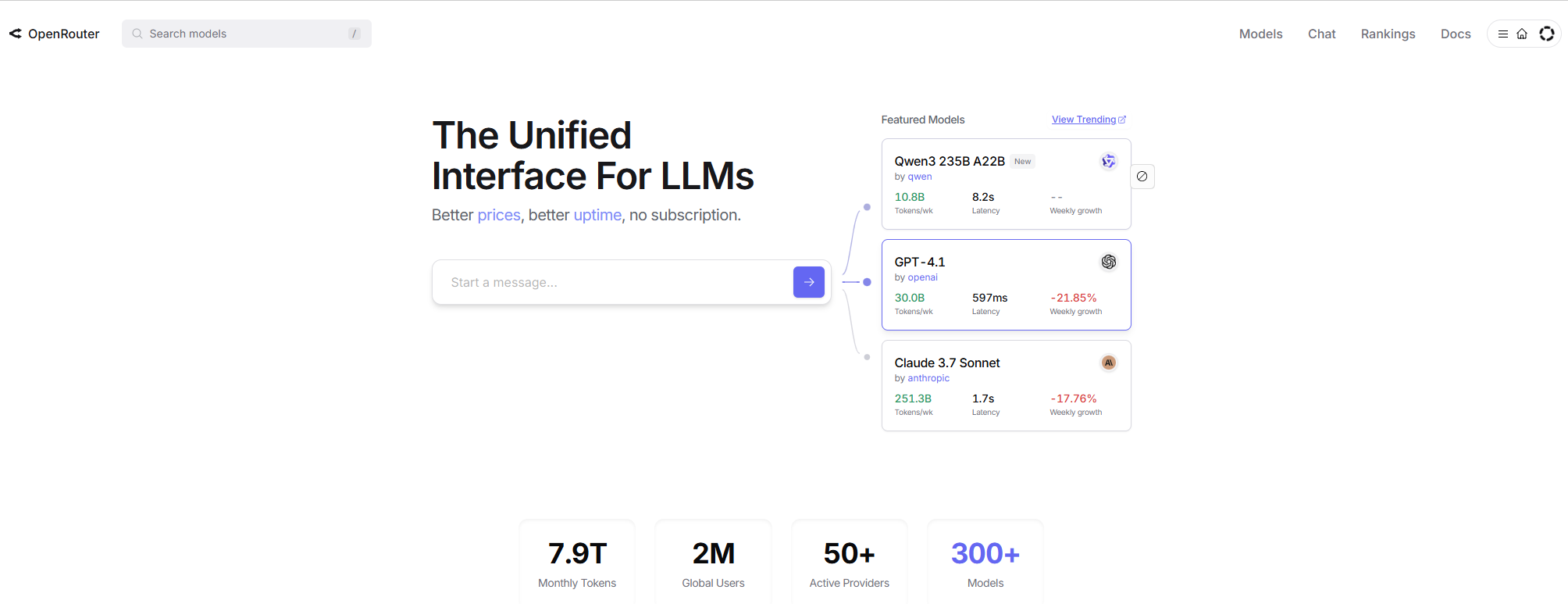Viewport: 1568px width, 604px height.
Task: Open Rankings in the navbar
Action: coord(1388,34)
